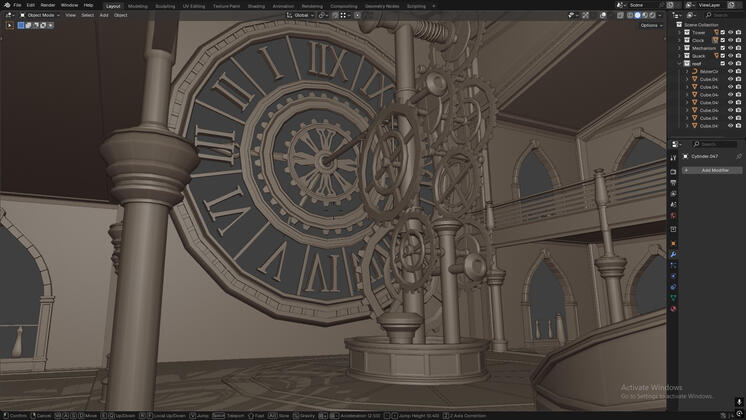The image size is (746, 420).
Task: Collapse the roof collection
Action: coord(679,63)
